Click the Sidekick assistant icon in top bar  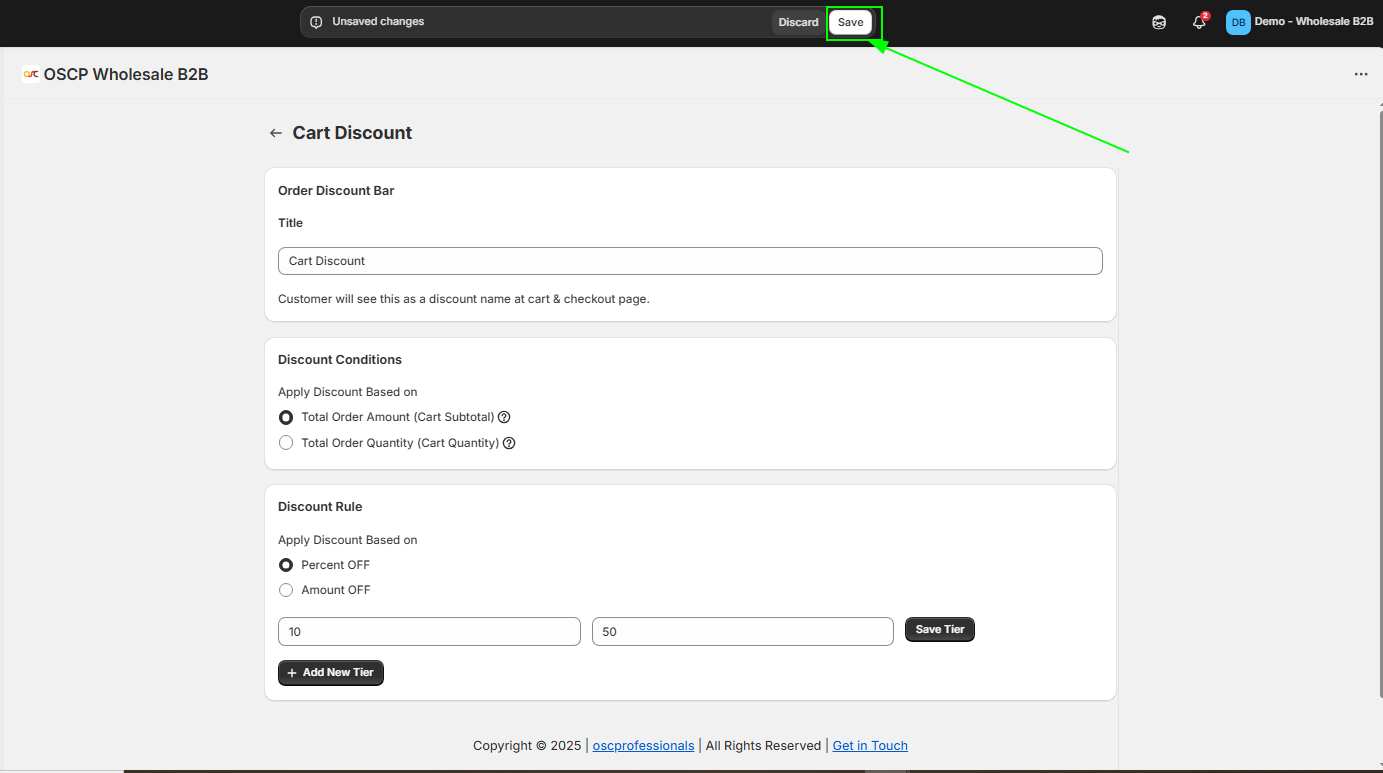pos(1159,22)
